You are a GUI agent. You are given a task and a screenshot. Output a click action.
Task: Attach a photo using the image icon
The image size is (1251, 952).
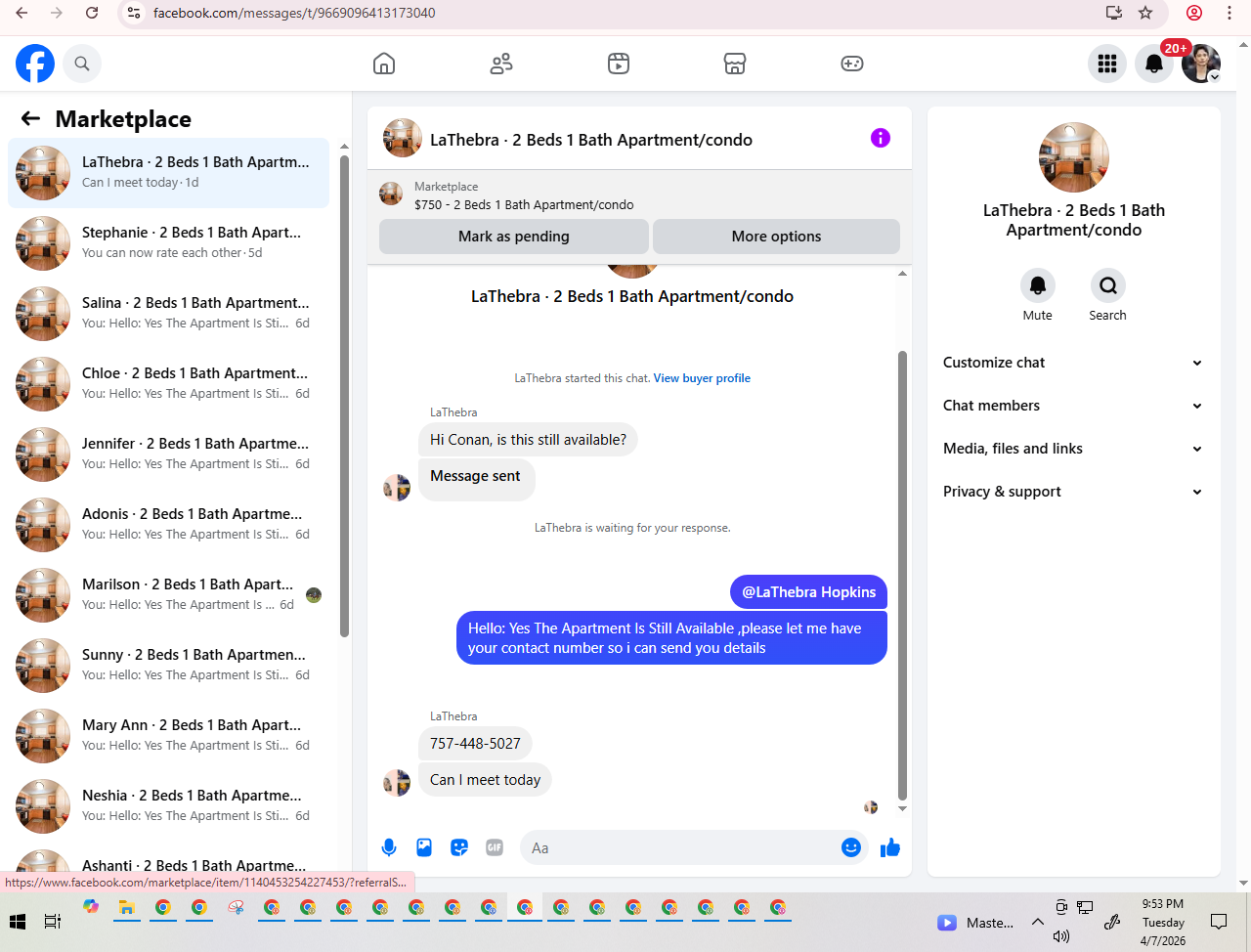point(424,847)
